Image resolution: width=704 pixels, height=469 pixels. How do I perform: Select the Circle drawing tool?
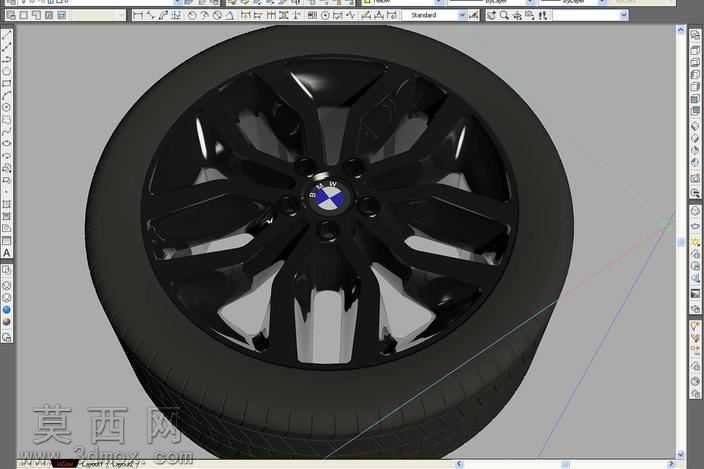[x=7, y=107]
